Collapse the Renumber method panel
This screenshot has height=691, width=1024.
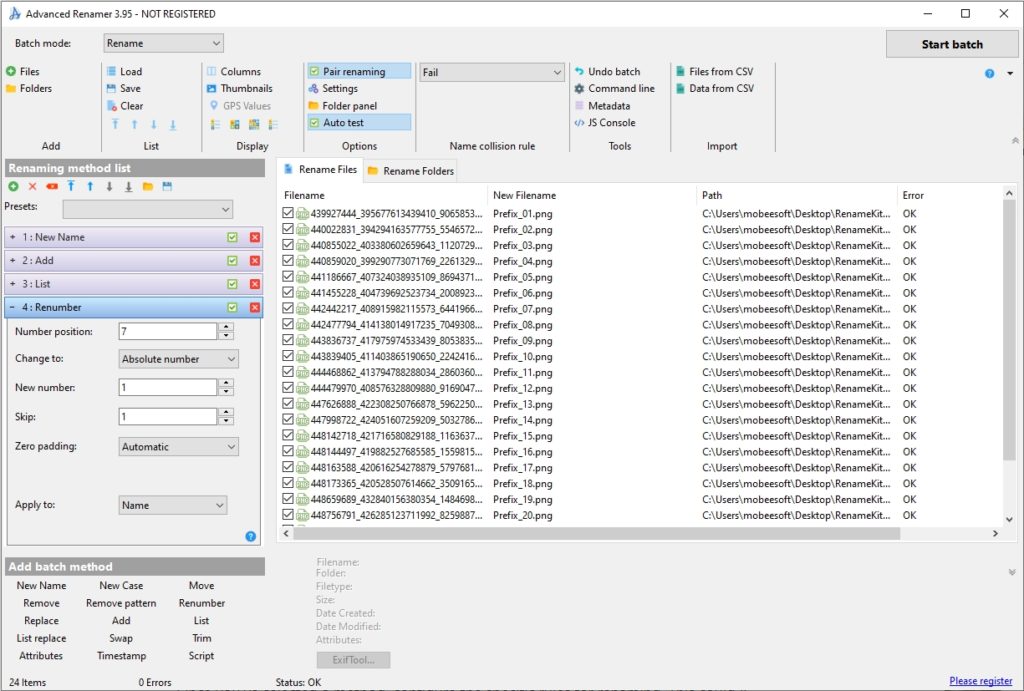point(11,307)
